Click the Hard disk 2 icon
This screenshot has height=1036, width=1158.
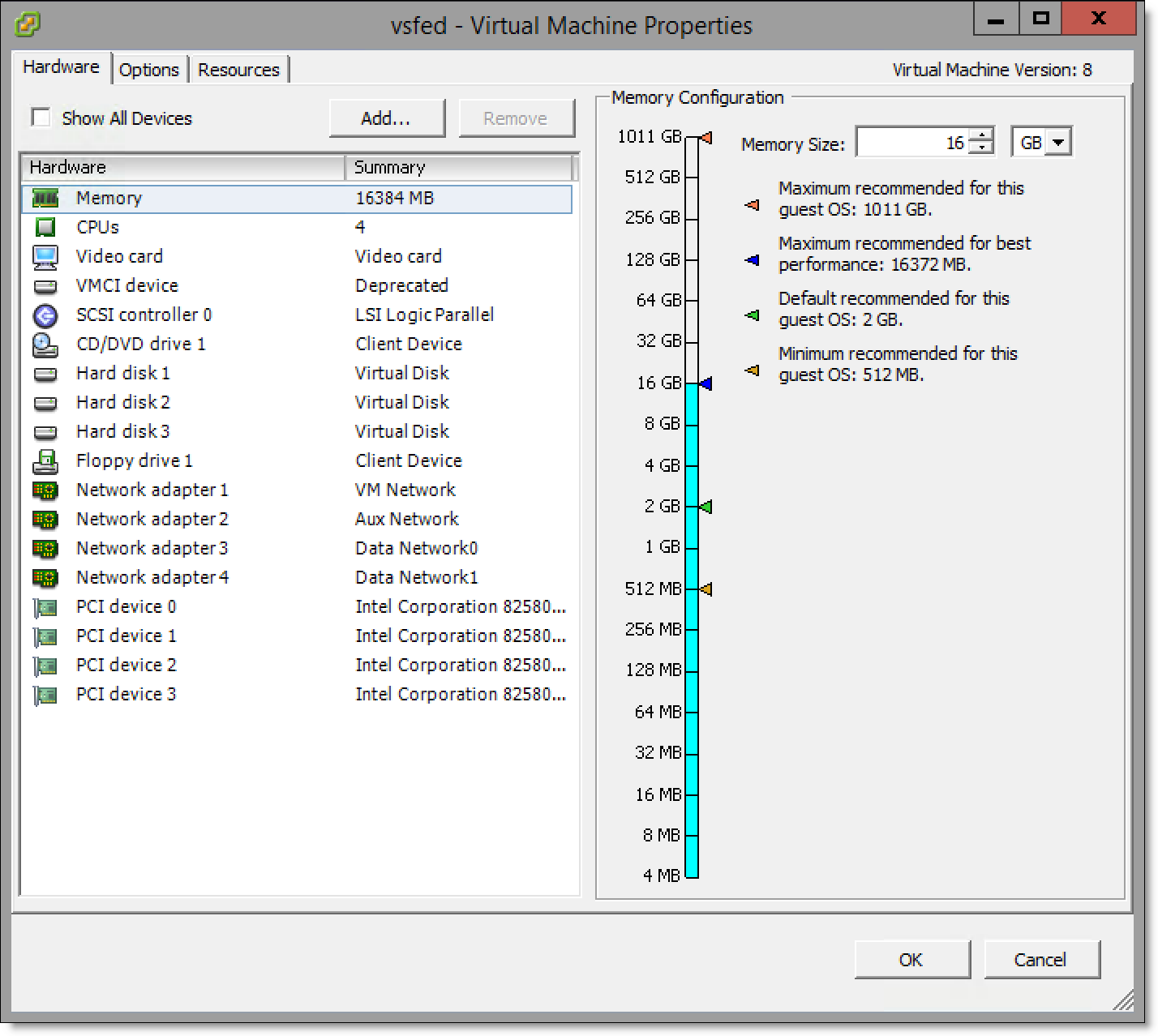(45, 403)
